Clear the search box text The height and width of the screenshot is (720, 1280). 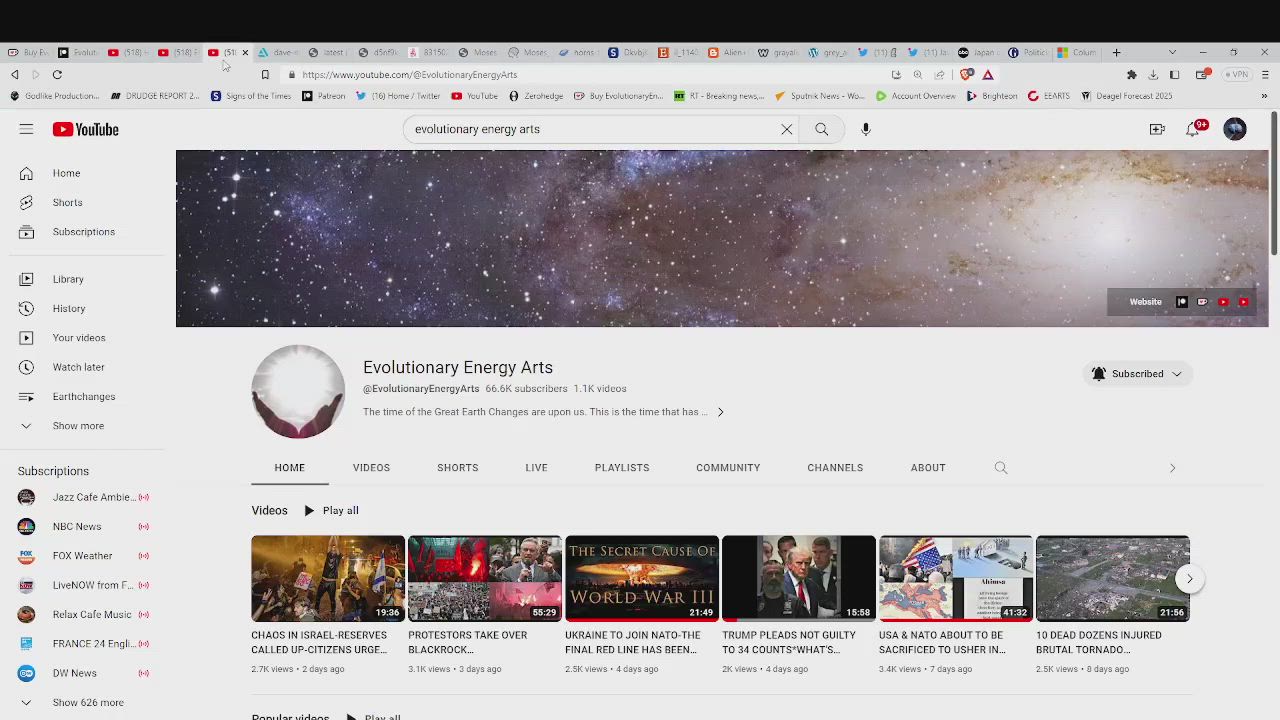point(787,129)
